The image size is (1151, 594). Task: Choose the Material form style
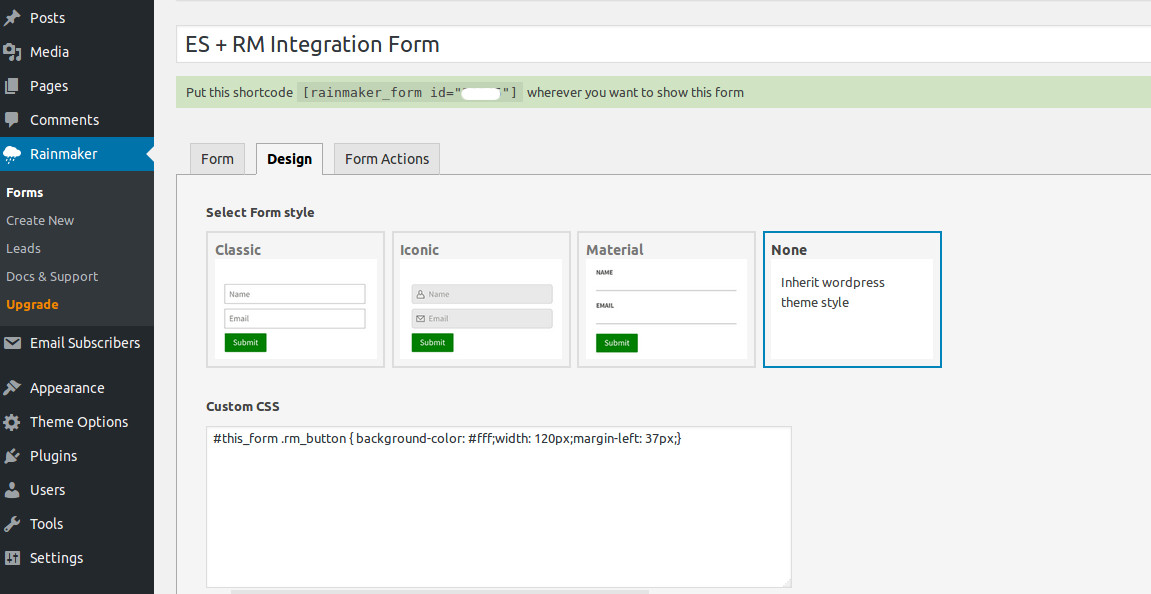(667, 300)
